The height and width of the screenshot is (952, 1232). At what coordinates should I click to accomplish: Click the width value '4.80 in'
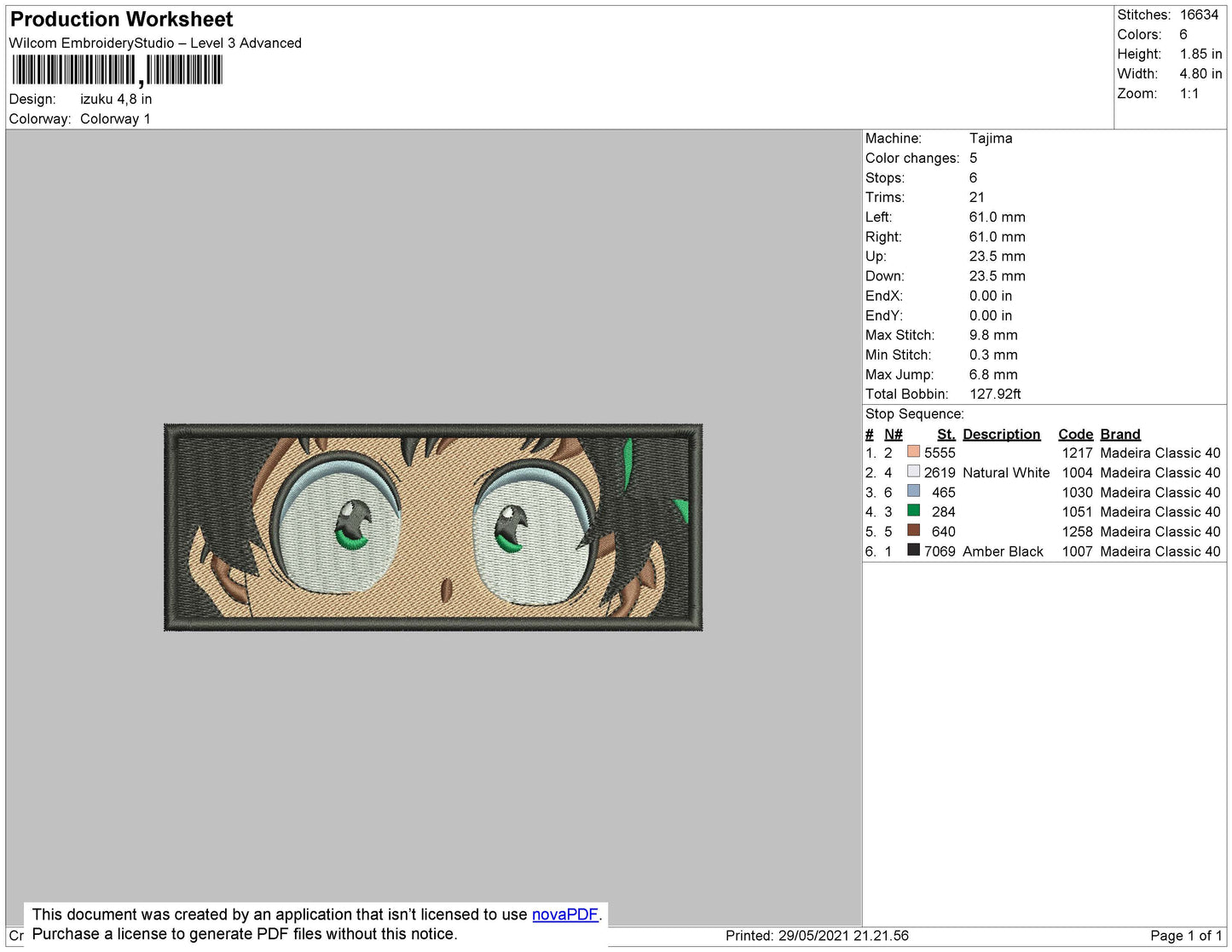[1200, 73]
